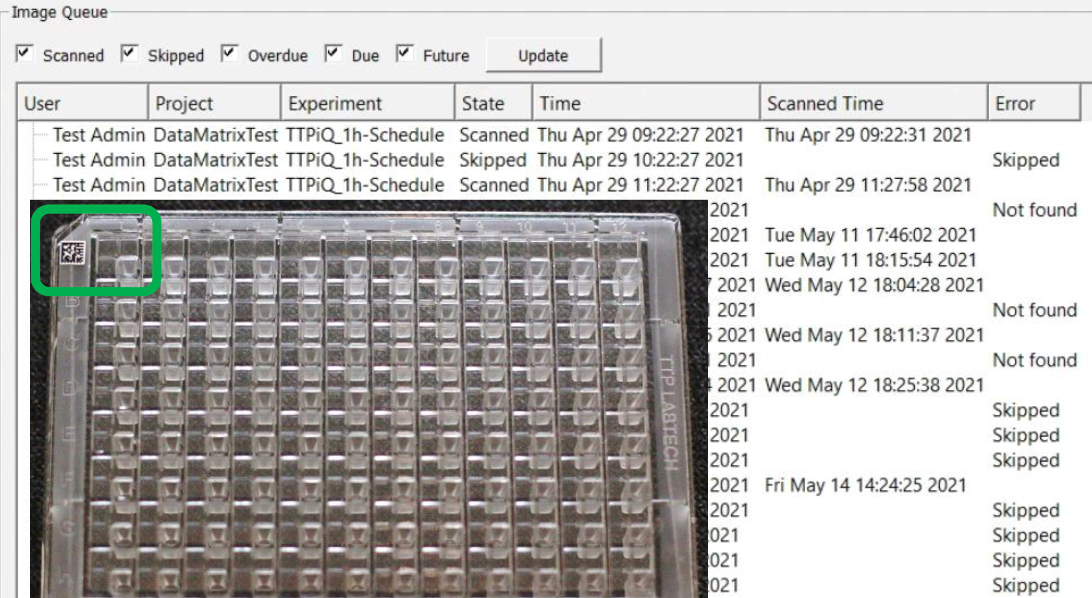Click the Not found error above Tue May 11 17:46:02

point(1035,210)
